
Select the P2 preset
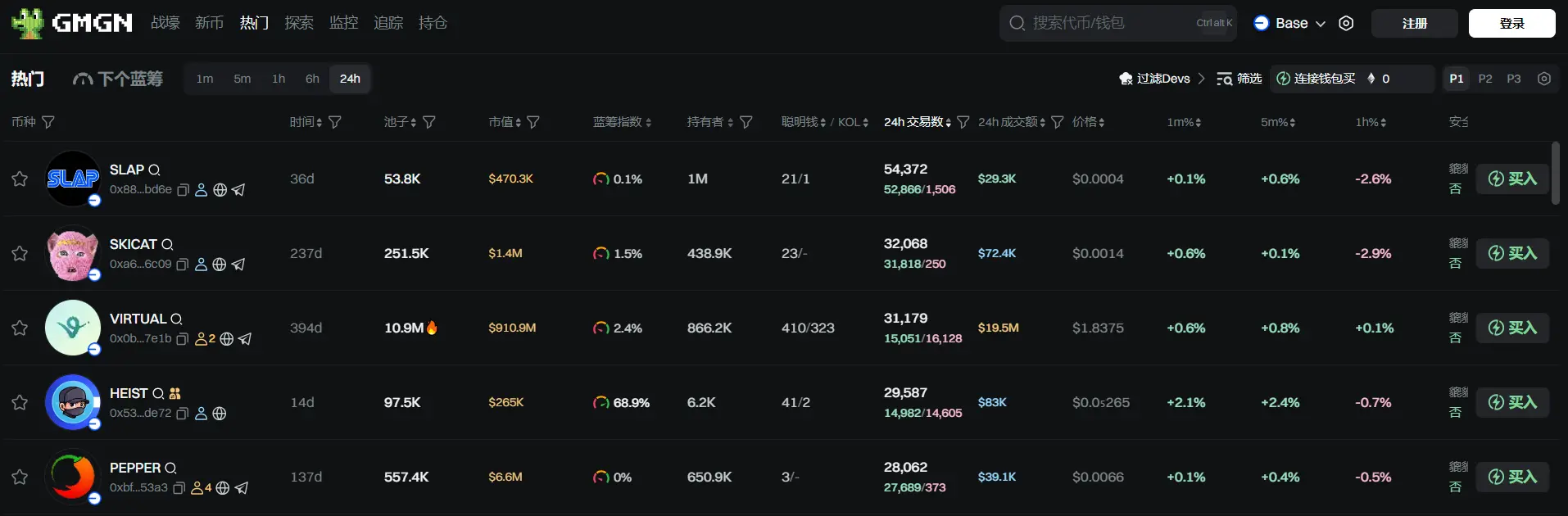[x=1485, y=79]
